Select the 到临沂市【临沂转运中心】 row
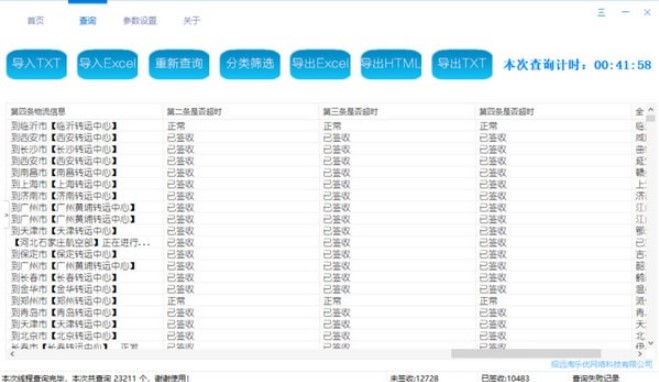 coord(326,126)
